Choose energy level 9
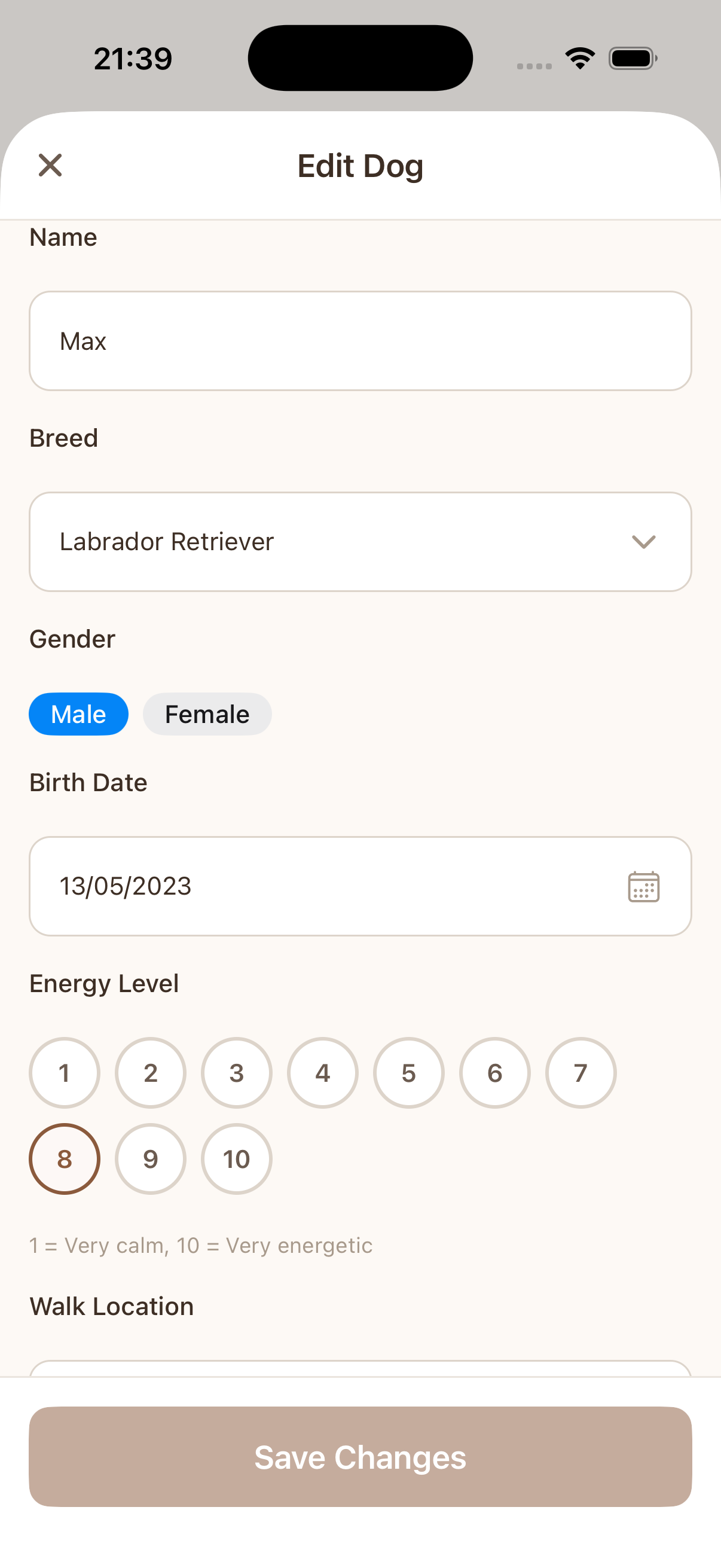 point(150,1159)
